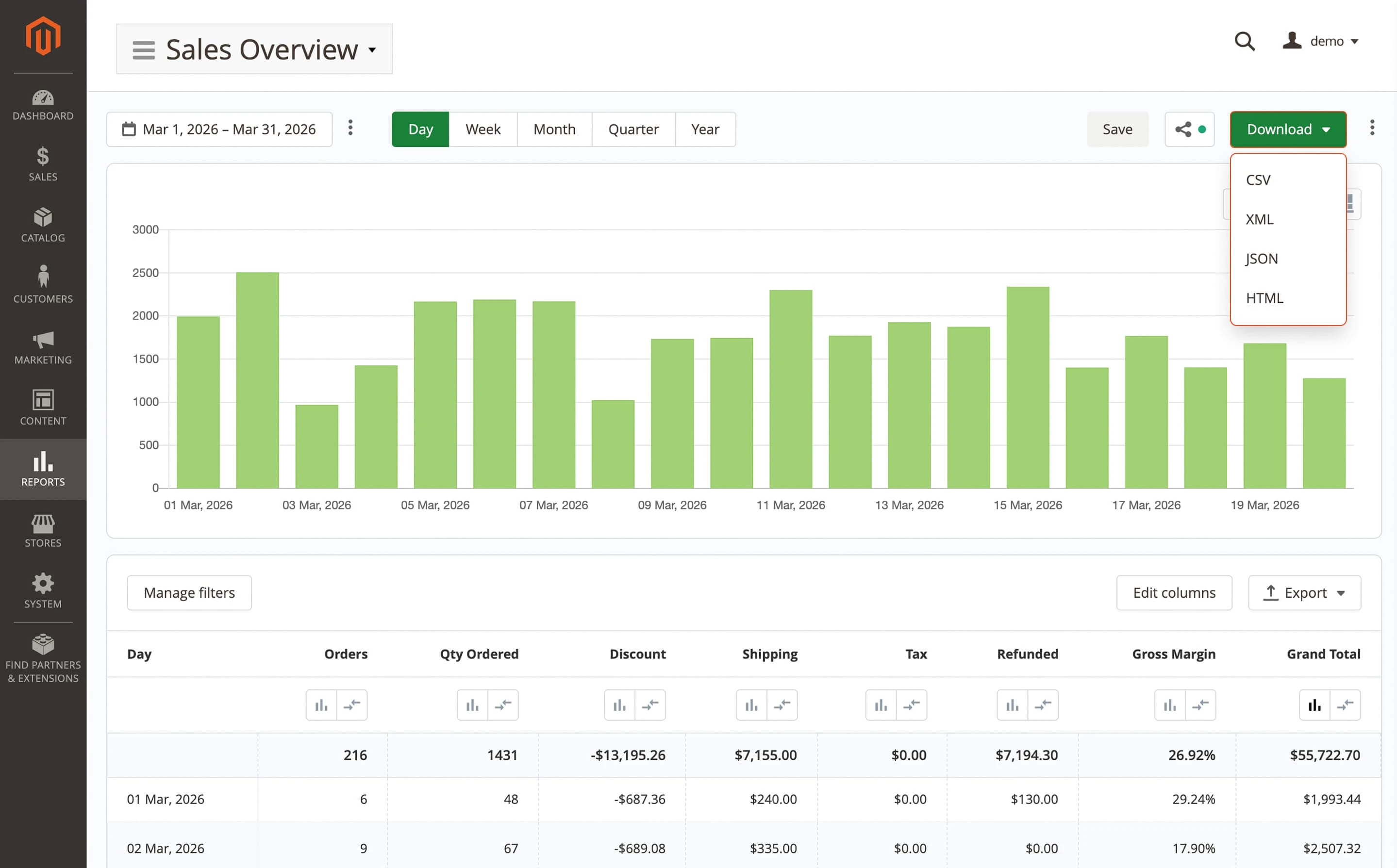This screenshot has height=868, width=1397.
Task: Open Manage filters
Action: 189,592
